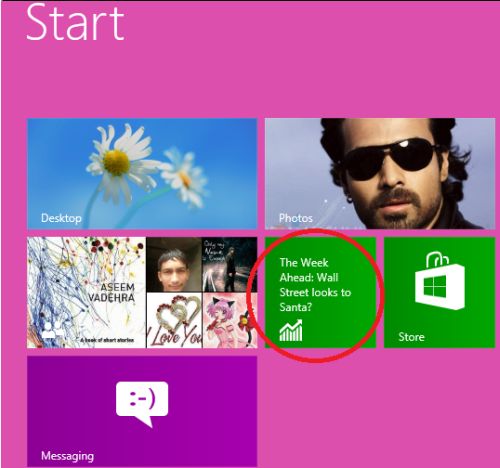Open the Photos tile
Image resolution: width=500 pixels, height=468 pixels.
(x=380, y=174)
